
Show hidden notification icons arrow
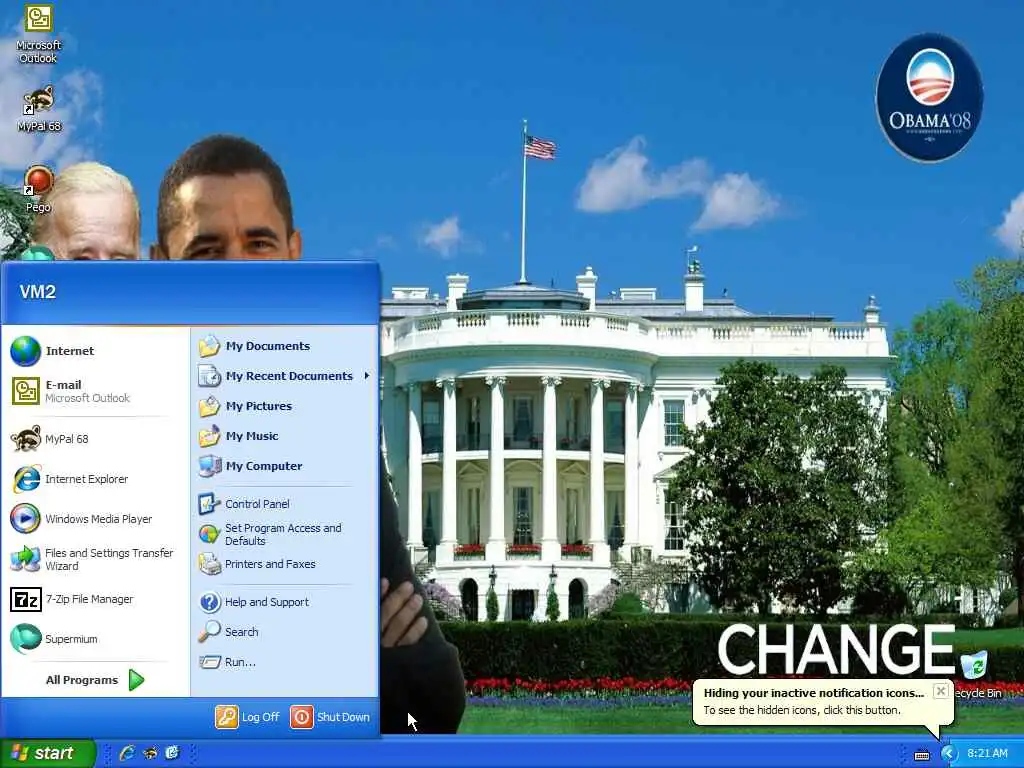coord(949,754)
